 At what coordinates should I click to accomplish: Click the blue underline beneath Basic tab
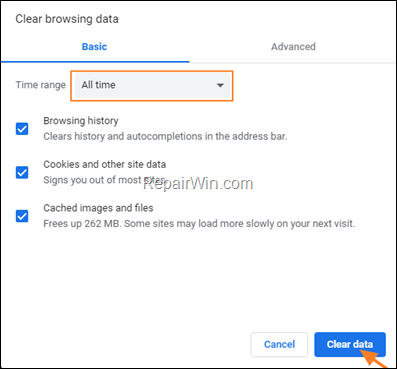pyautogui.click(x=95, y=62)
